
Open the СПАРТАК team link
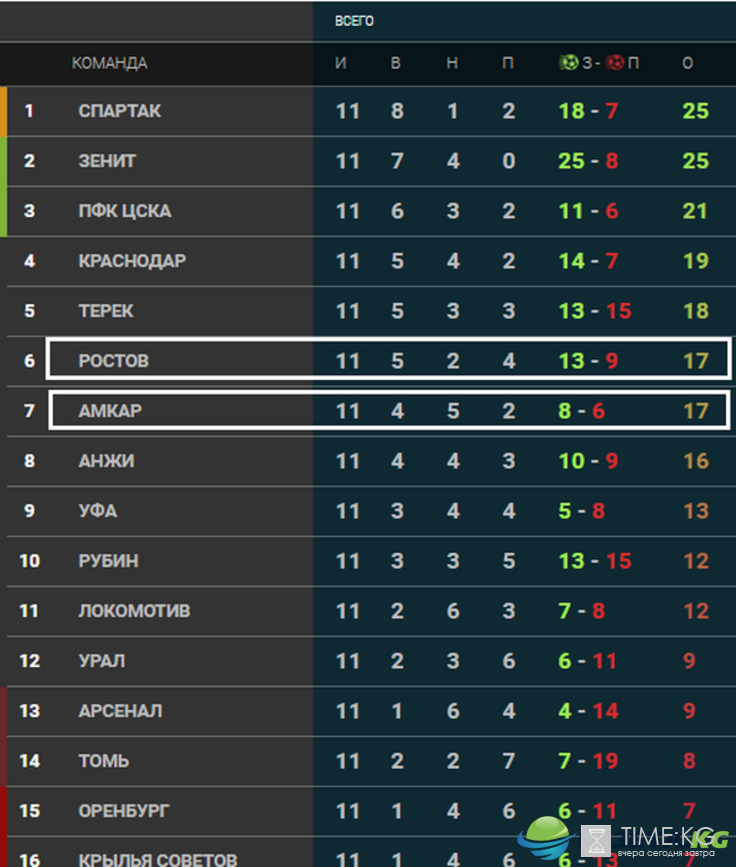point(120,111)
